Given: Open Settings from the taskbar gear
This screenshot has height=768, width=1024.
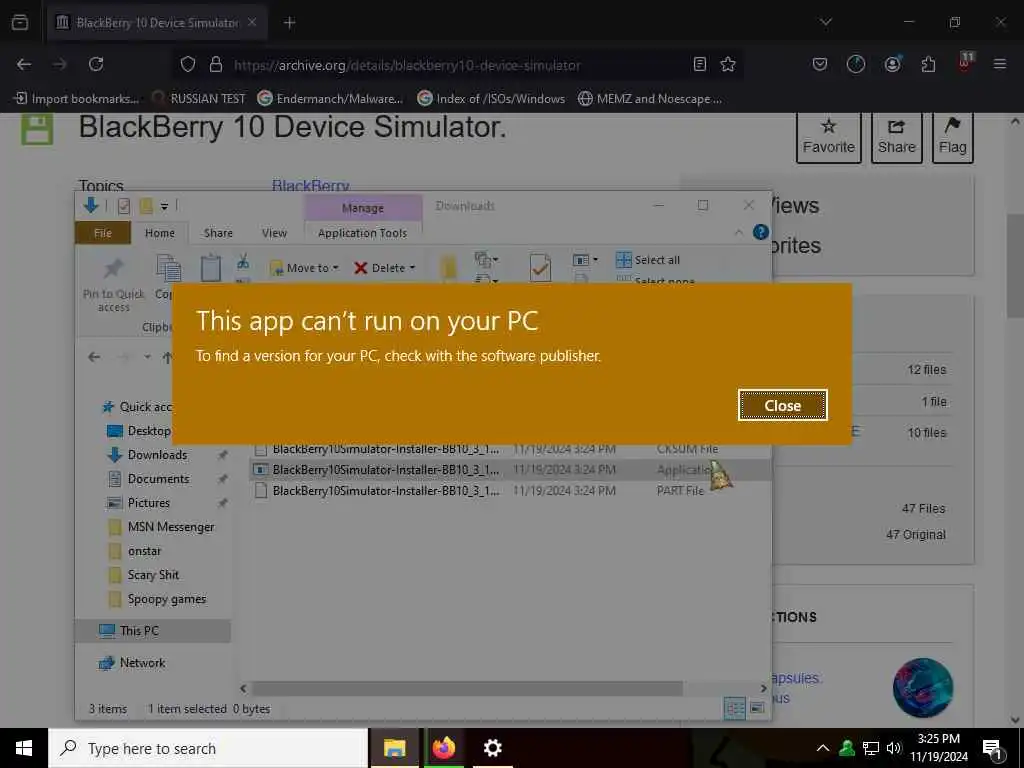Looking at the screenshot, I should click(492, 748).
